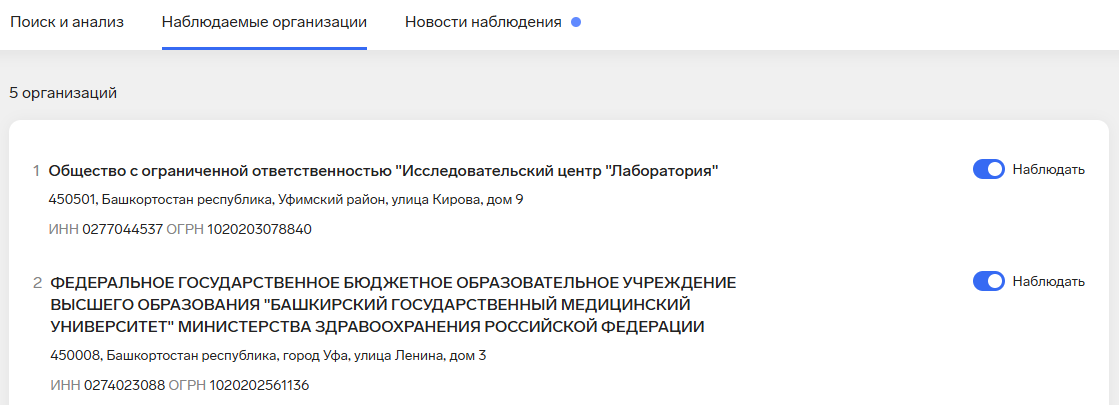Select INN number 0274023088

(121, 385)
